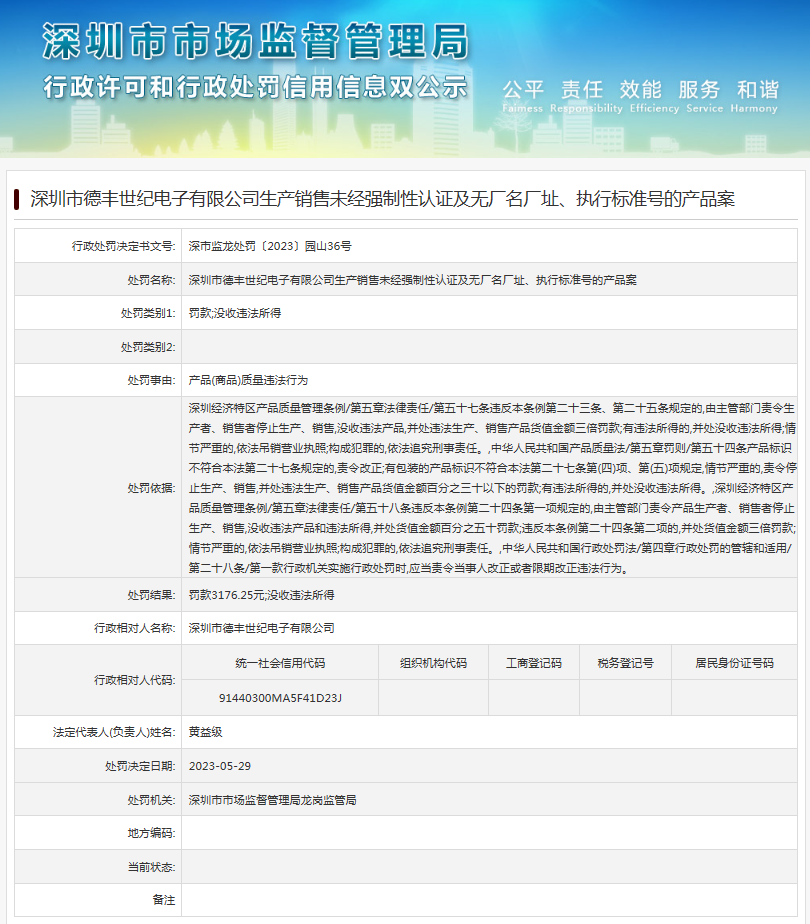Screen dimensions: 810x924
Task: Click company name in the 行政相对人名称 row
Action: 262,628
